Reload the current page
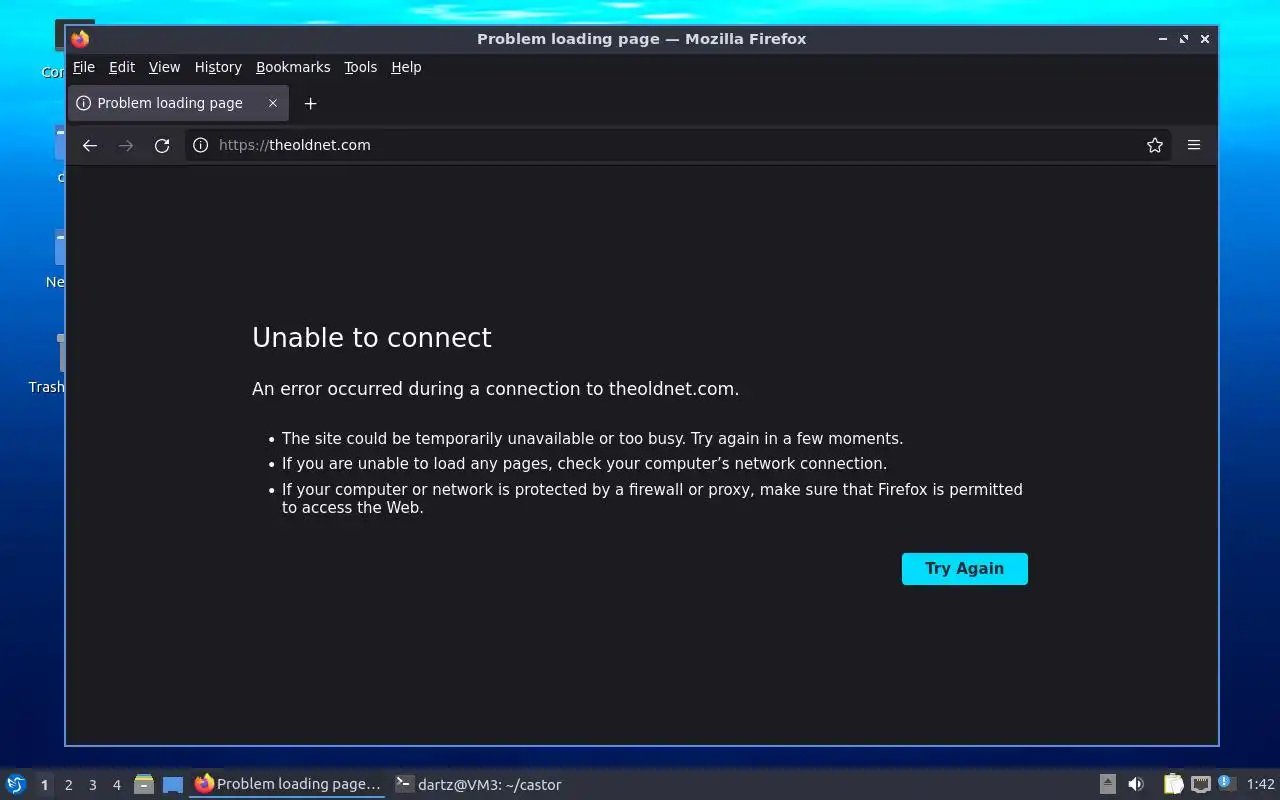The image size is (1280, 800). [162, 145]
